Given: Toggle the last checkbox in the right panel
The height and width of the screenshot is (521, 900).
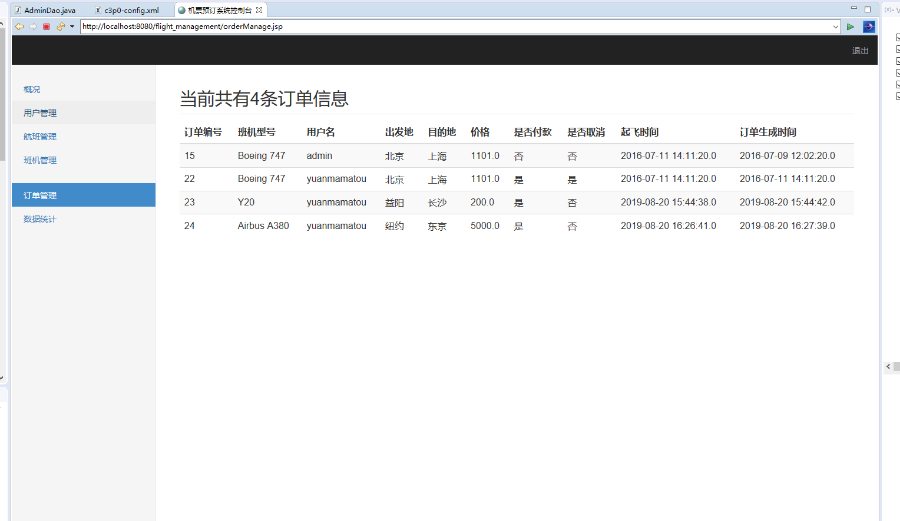Looking at the screenshot, I should 897,96.
